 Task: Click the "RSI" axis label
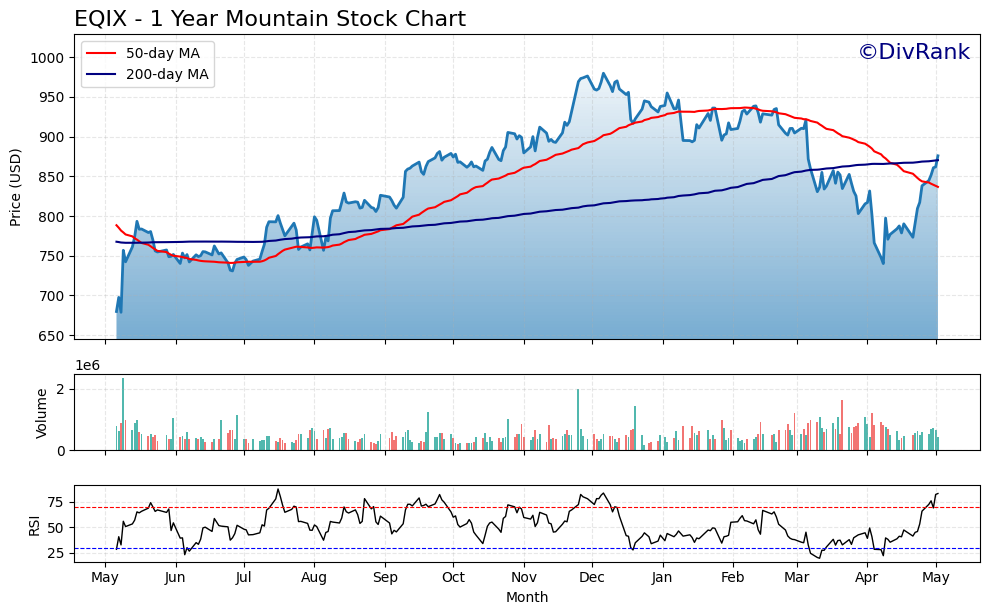34,525
